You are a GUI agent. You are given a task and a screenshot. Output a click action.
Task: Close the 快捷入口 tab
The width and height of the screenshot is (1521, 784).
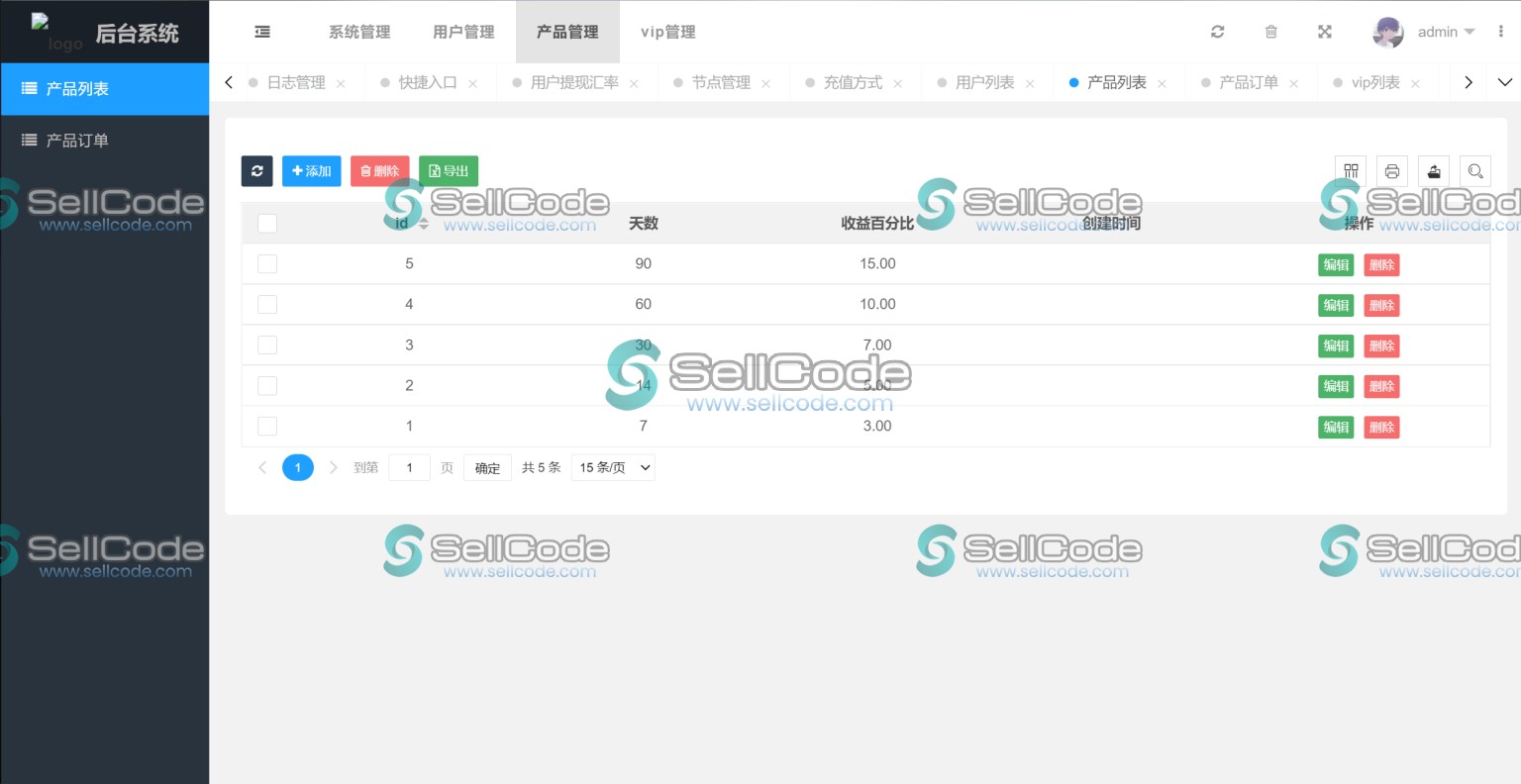pos(472,83)
